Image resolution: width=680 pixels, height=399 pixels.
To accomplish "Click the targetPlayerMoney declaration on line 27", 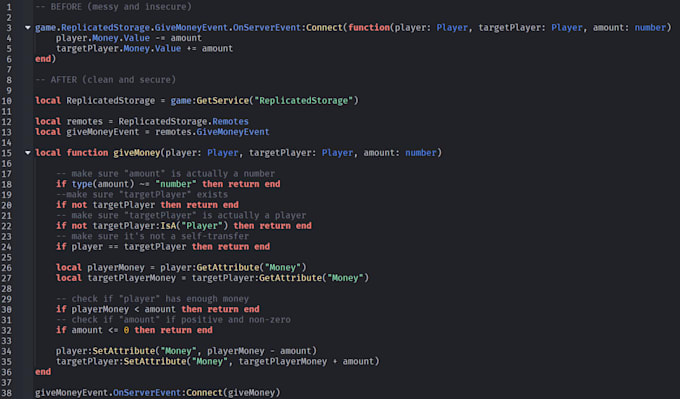I will 131,278.
